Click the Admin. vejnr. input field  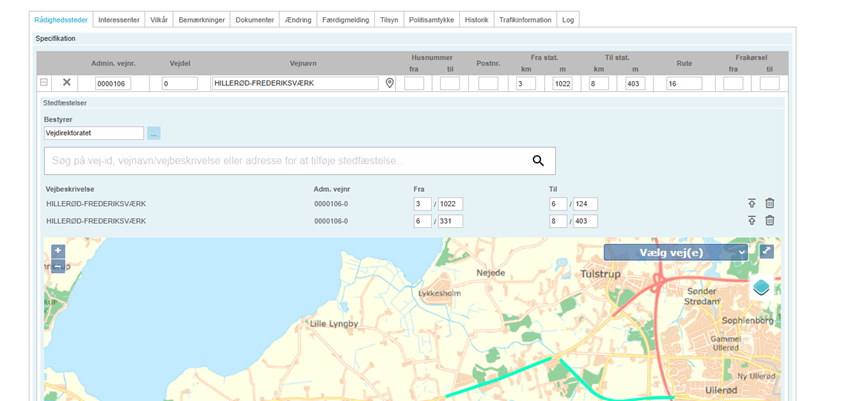(112, 84)
